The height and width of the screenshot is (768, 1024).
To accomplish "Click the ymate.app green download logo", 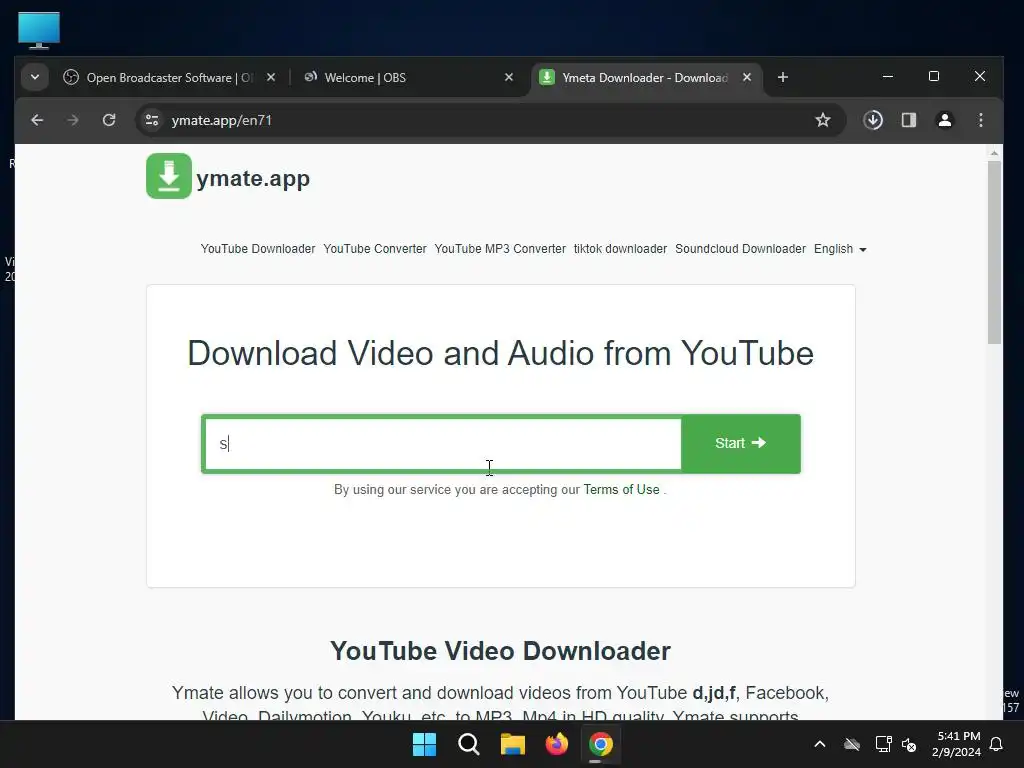I will coord(168,176).
